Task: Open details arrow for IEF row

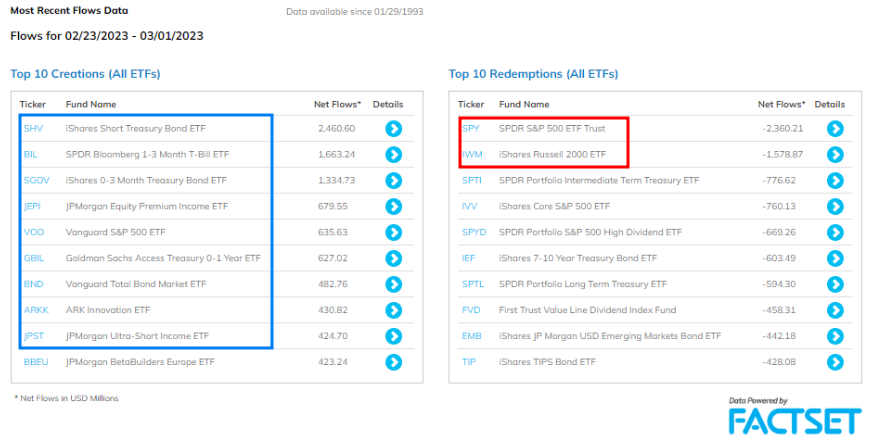Action: click(835, 258)
